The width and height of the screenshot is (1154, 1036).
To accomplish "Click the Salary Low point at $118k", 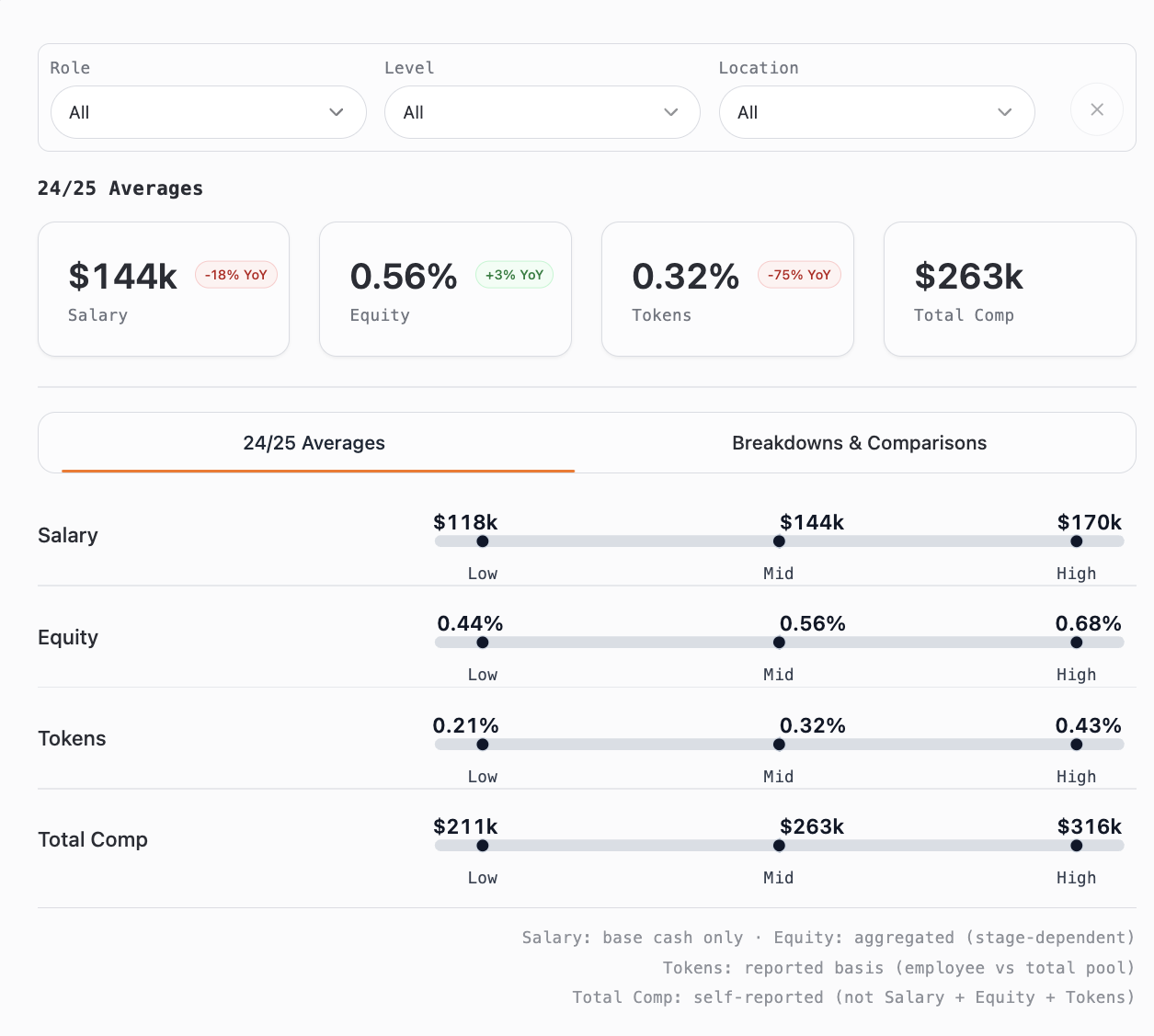I will 483,541.
